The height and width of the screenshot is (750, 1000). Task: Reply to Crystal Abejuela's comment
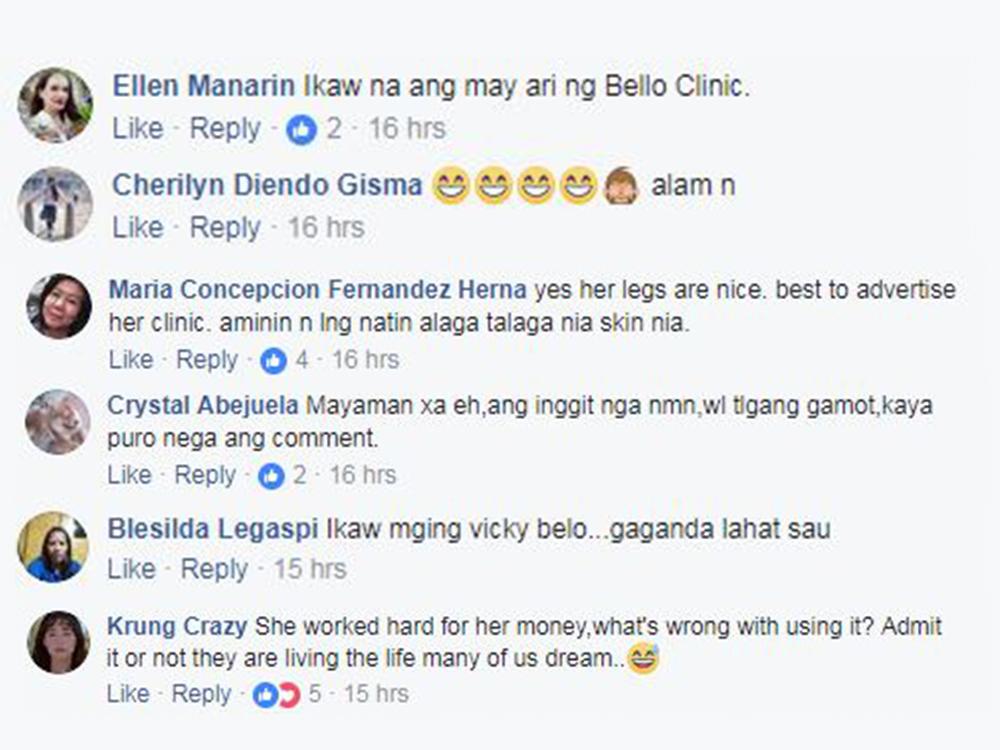coord(206,475)
